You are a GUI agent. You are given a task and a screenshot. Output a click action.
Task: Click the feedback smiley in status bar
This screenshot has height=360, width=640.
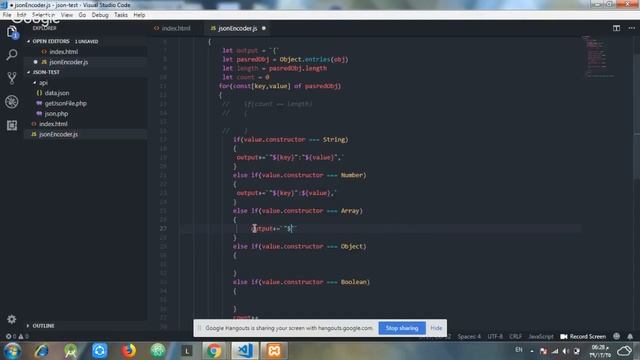[616, 336]
